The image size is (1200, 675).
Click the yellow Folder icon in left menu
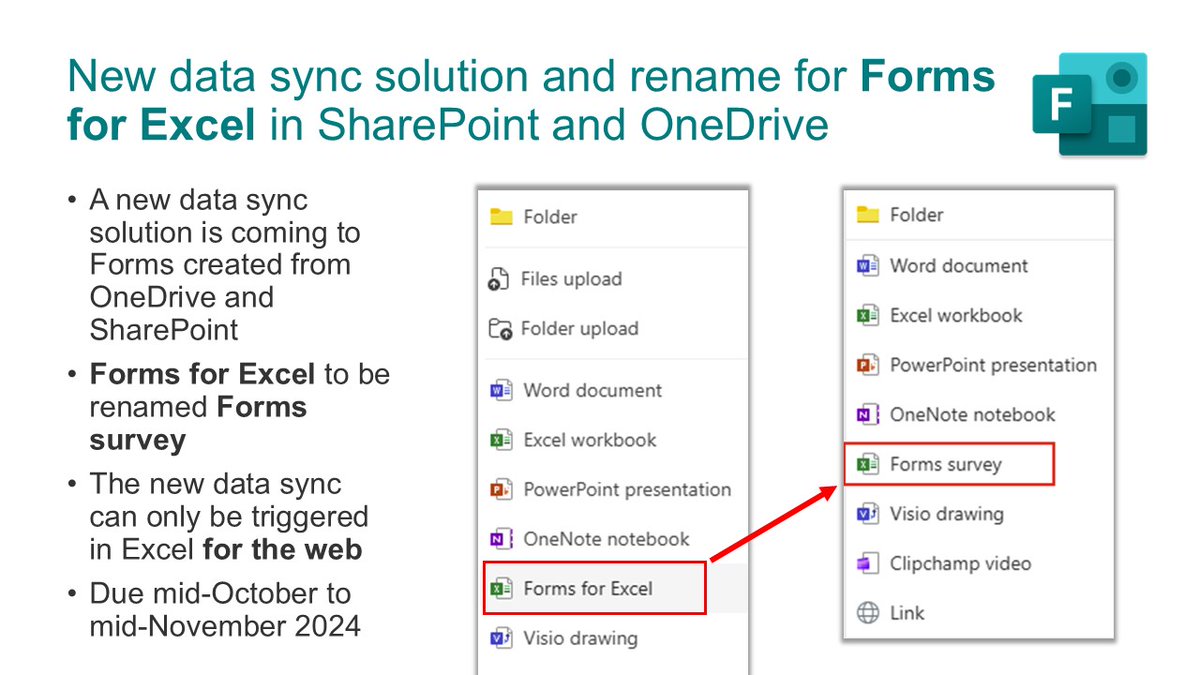pyautogui.click(x=502, y=217)
